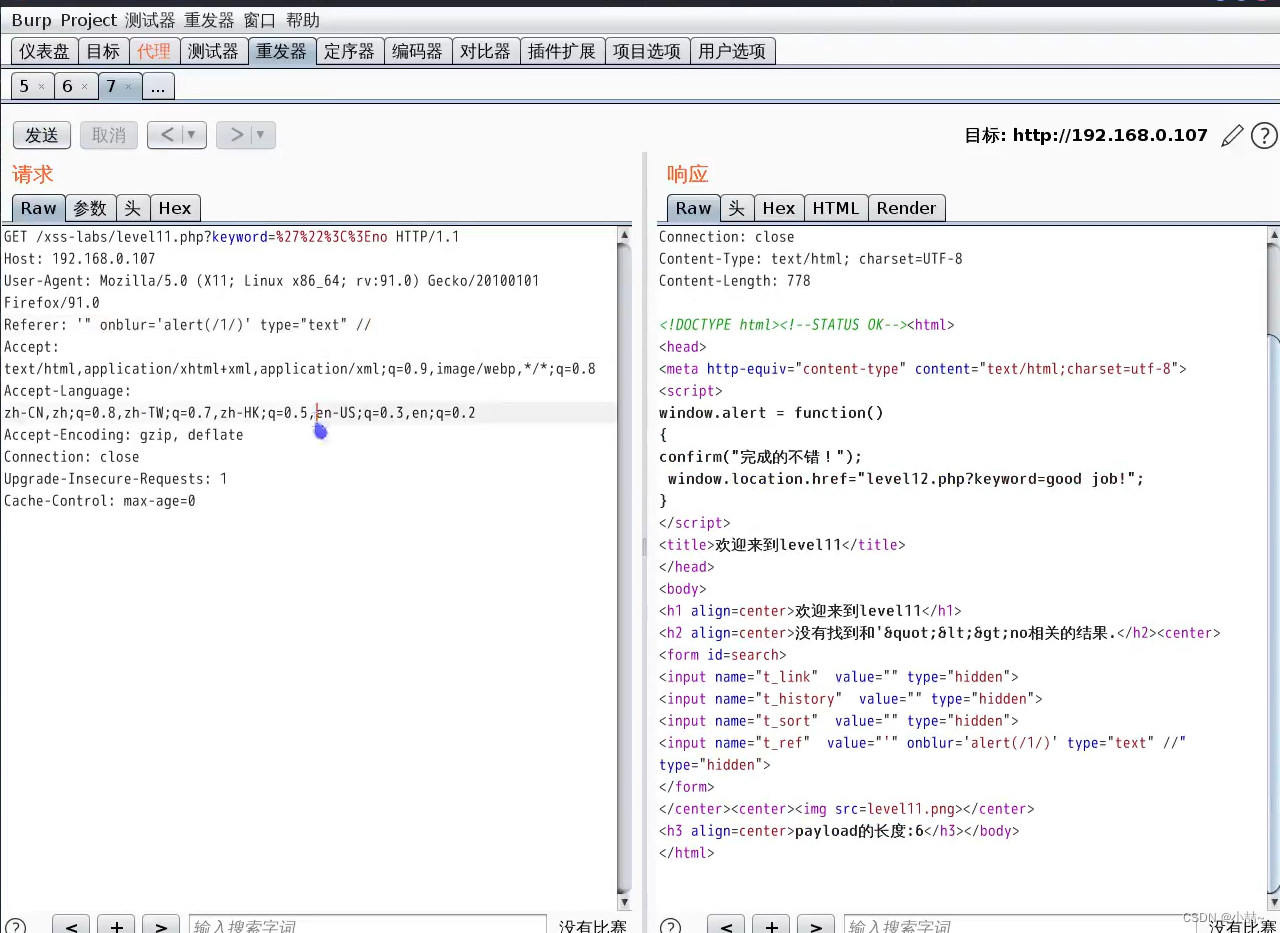Open the ... new repeater tab
1280x933 pixels.
[158, 87]
